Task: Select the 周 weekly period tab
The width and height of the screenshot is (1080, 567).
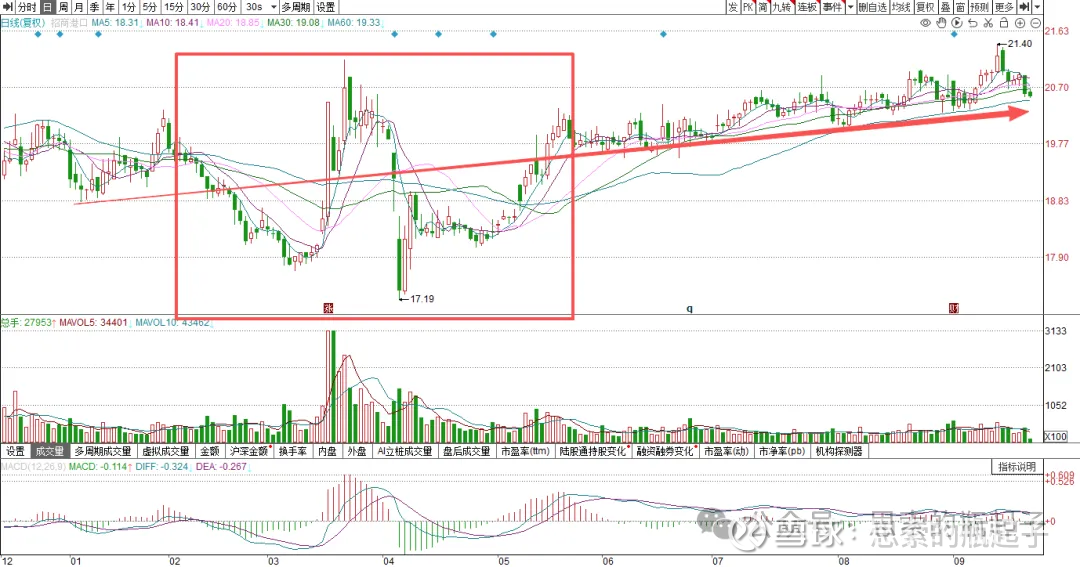Action: (x=63, y=7)
